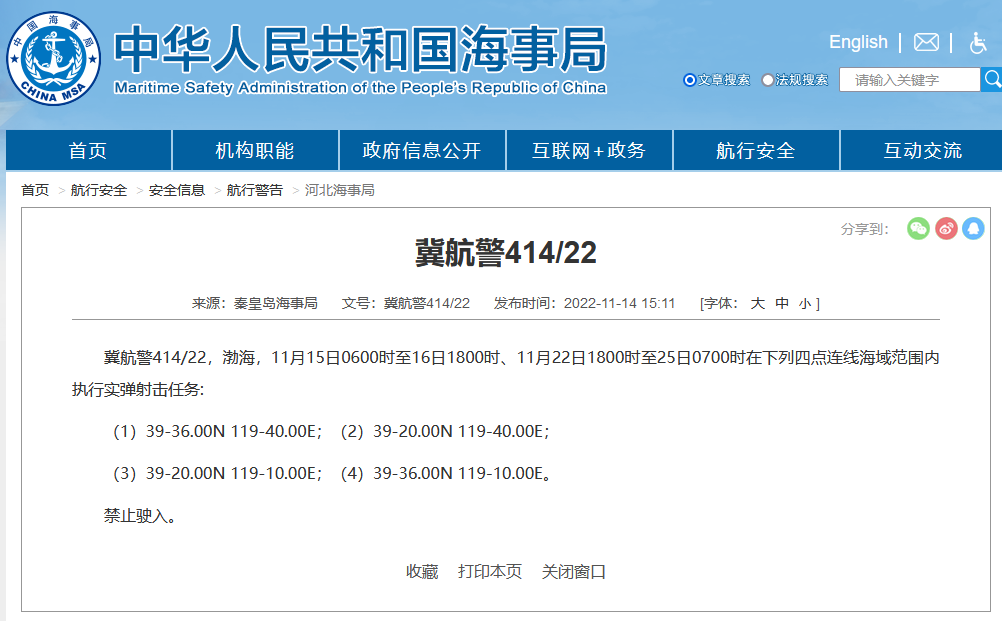Viewport: 1002px width, 621px height.
Task: Click the China MSA anchor logo
Action: tap(54, 58)
